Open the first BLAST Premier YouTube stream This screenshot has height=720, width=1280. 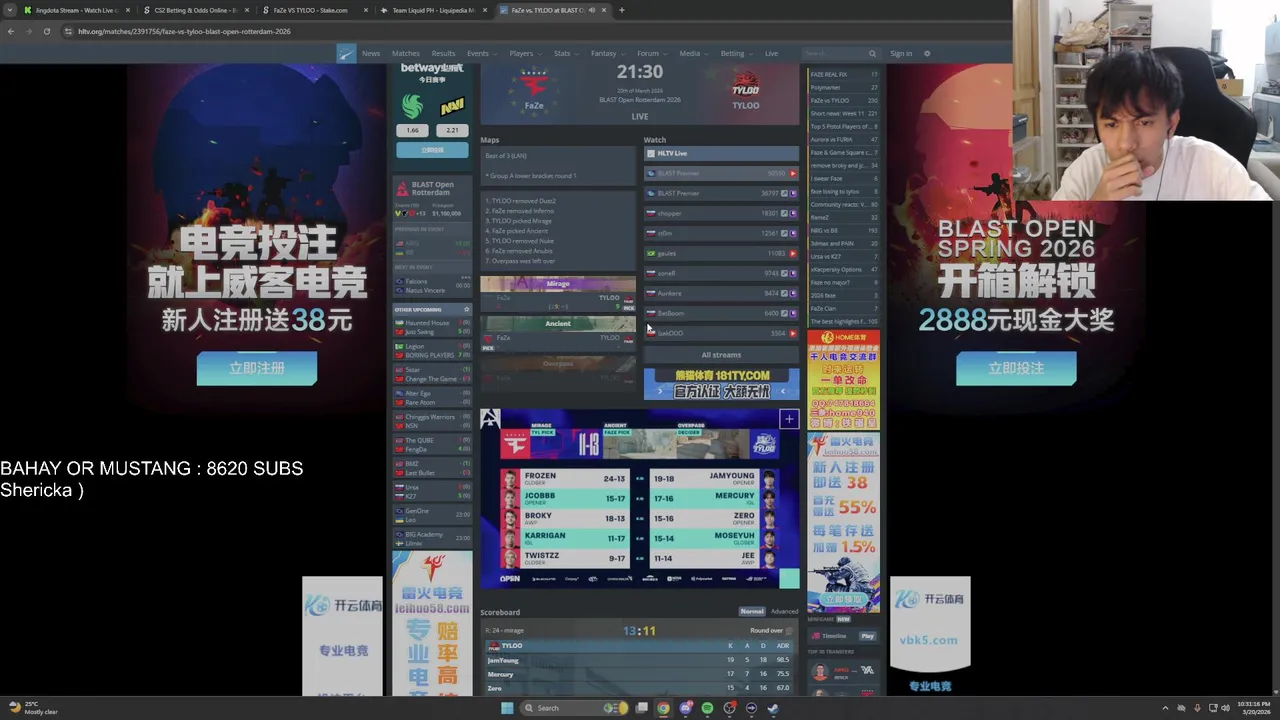(721, 173)
